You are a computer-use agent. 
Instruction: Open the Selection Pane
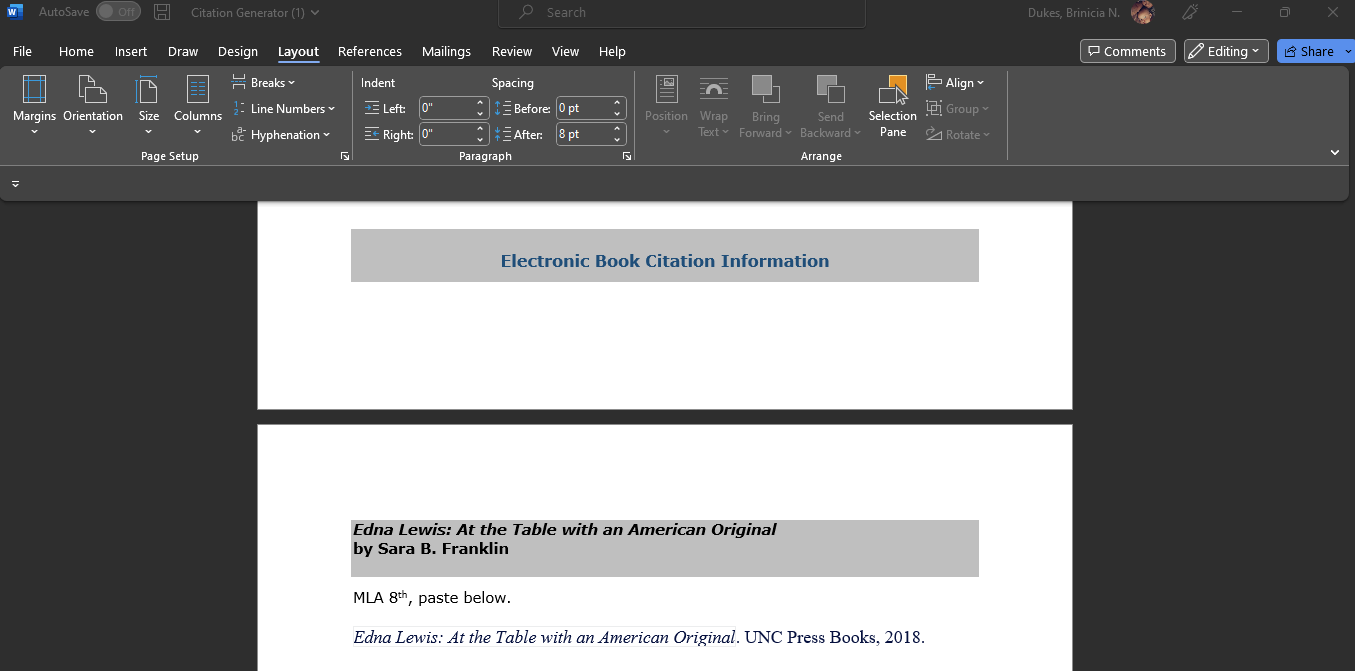click(x=891, y=105)
